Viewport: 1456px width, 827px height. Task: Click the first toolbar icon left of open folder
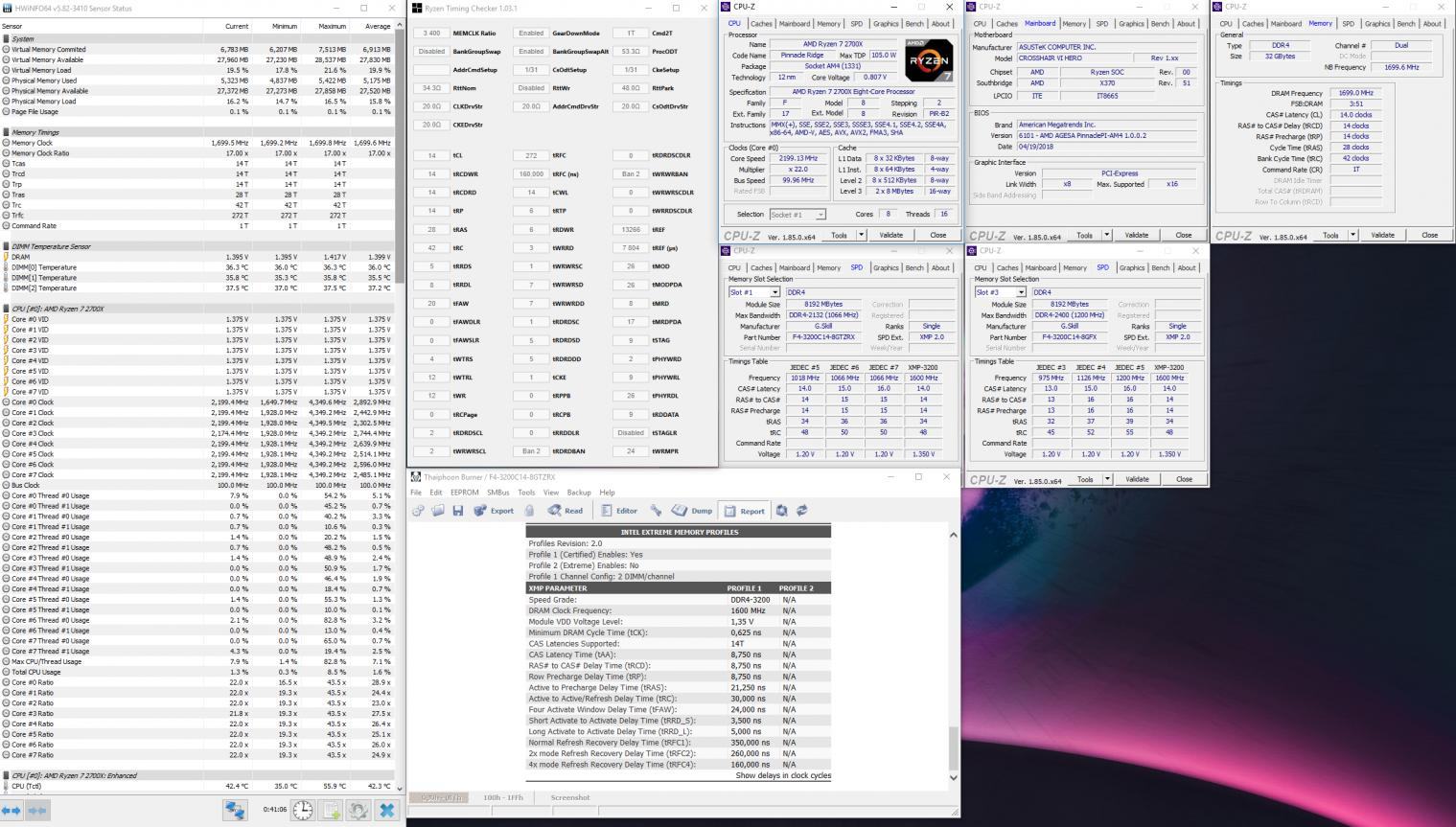tap(418, 511)
